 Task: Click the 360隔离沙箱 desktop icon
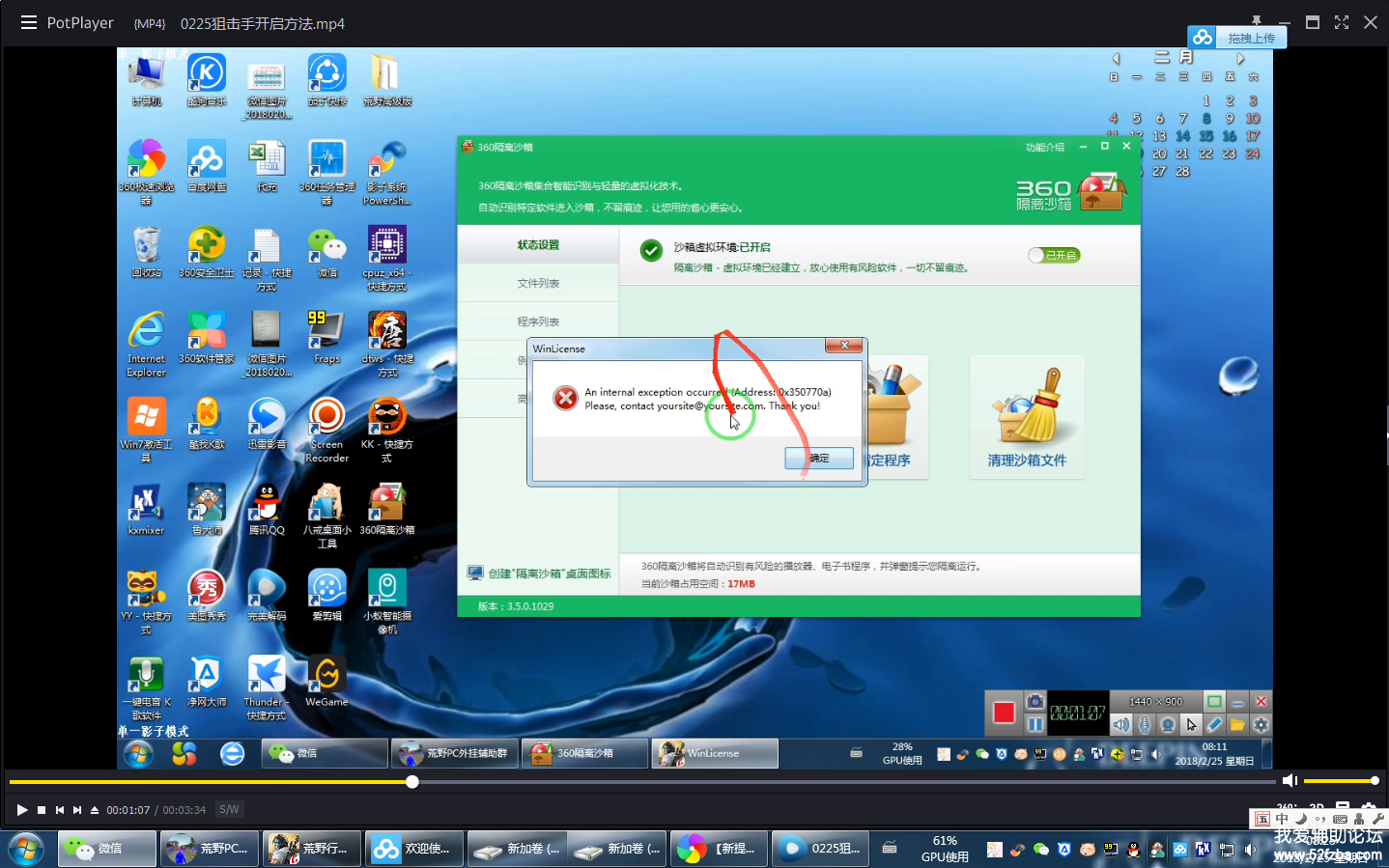pyautogui.click(x=387, y=510)
